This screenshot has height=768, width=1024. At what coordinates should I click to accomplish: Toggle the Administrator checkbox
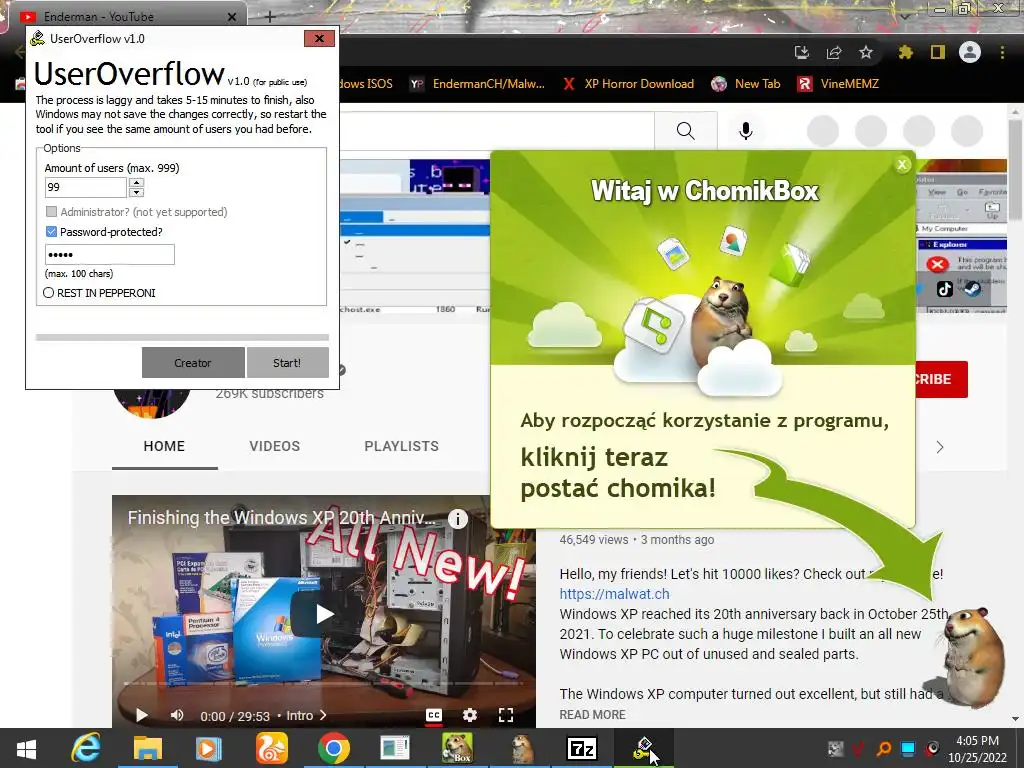(52, 212)
